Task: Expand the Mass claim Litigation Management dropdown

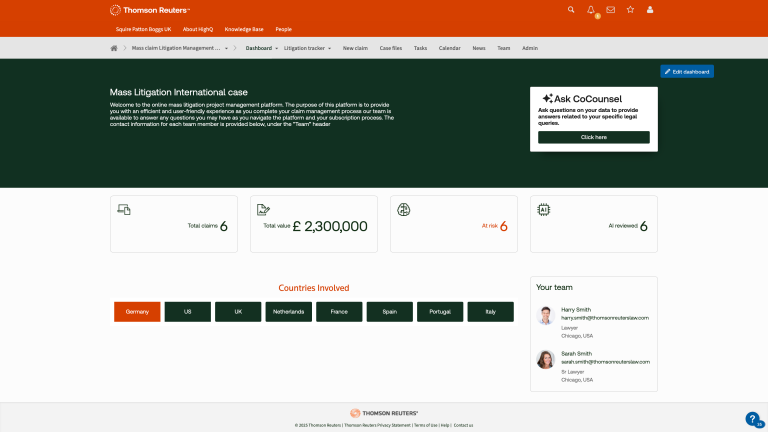Action: tap(226, 48)
